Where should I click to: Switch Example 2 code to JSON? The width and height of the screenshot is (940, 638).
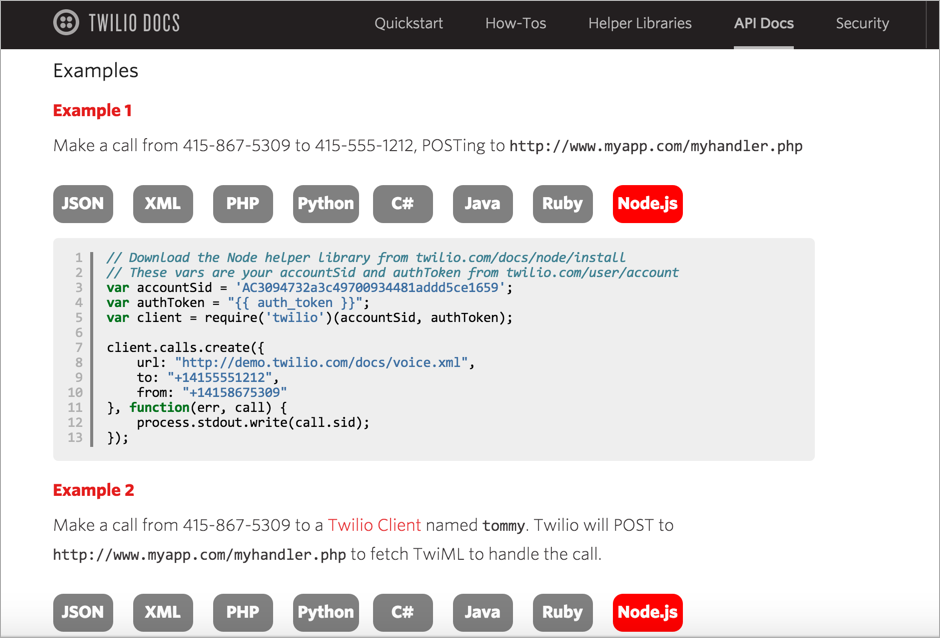(x=83, y=612)
